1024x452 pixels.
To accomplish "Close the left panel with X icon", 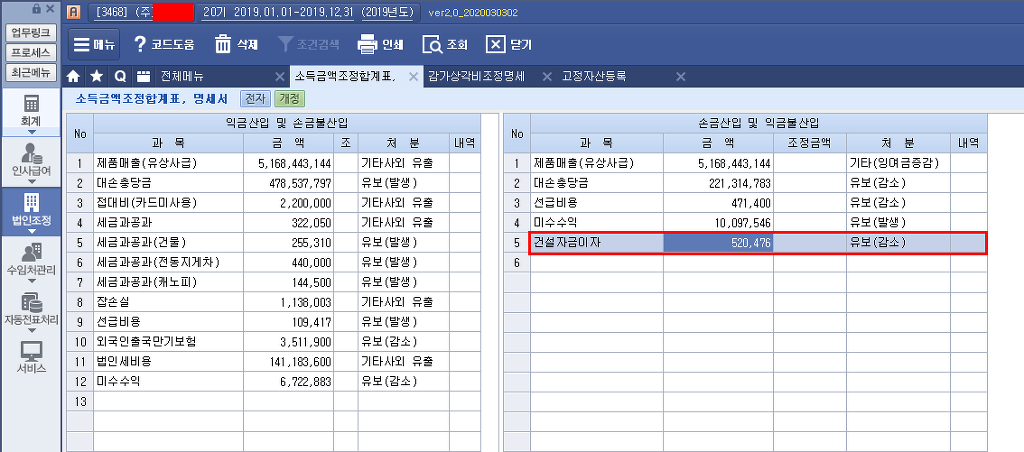I will tap(50, 8).
